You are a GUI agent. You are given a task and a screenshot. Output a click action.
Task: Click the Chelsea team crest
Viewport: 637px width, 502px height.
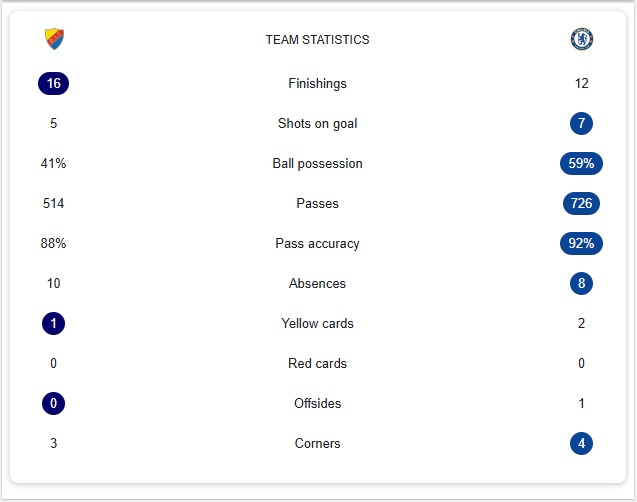581,39
